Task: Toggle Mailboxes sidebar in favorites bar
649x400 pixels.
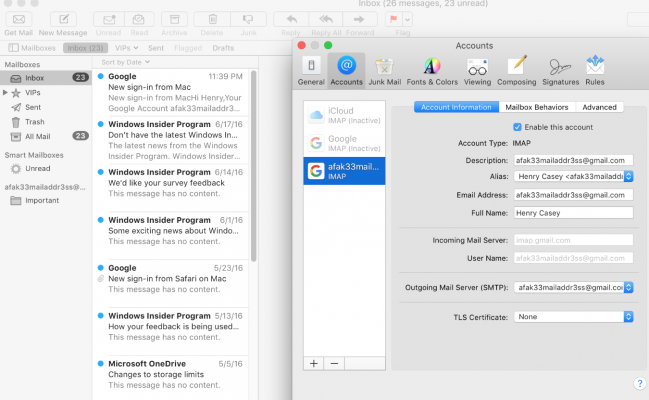Action: (32, 48)
